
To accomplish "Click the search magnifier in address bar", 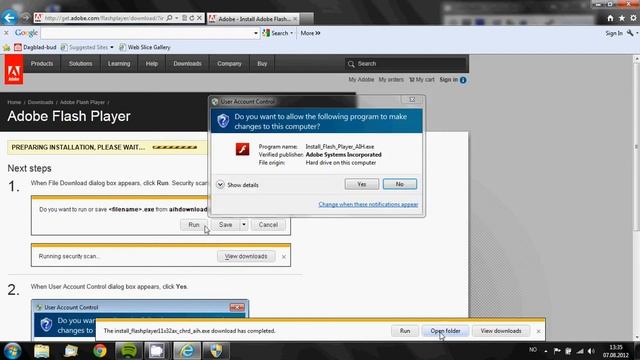I will [x=169, y=18].
